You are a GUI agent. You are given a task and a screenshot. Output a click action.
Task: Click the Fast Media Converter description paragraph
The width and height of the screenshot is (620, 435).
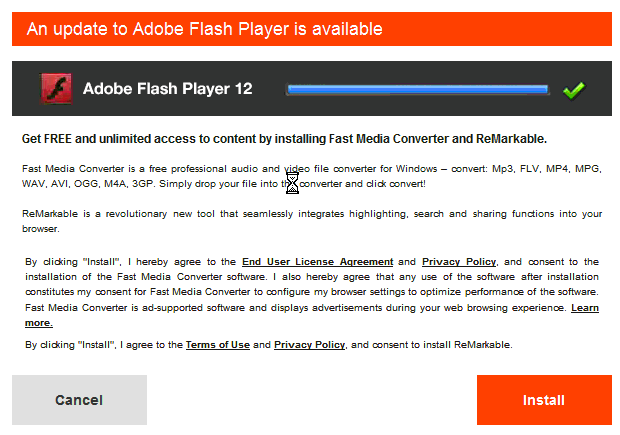click(312, 176)
